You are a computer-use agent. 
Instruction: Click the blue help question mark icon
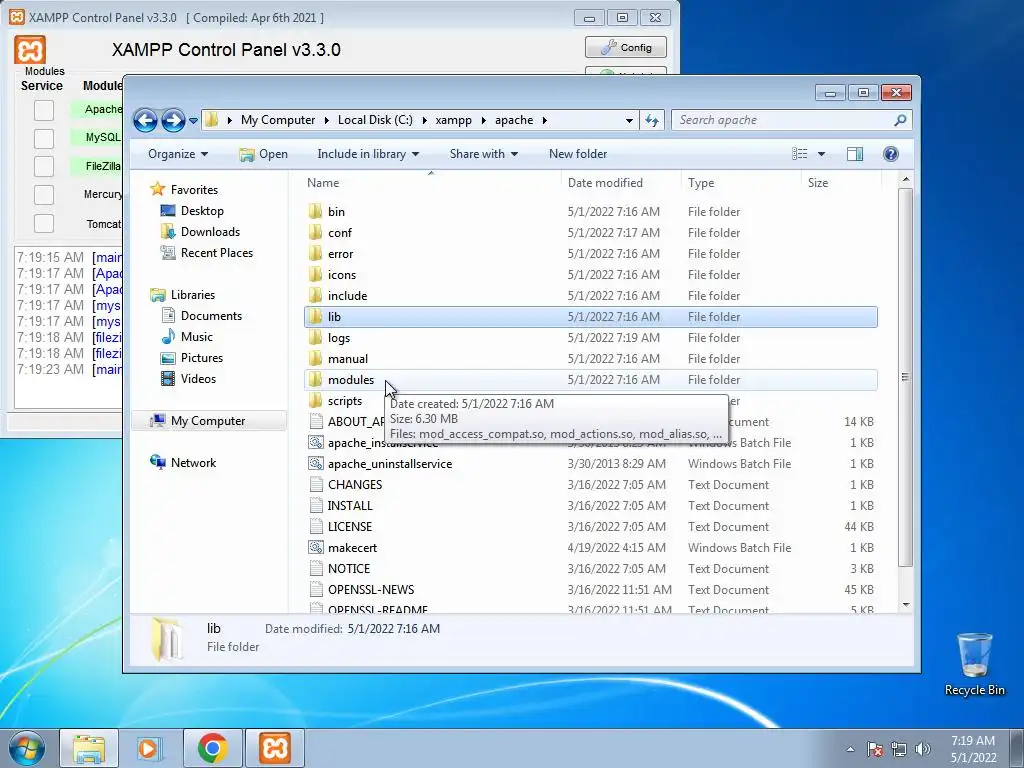(x=891, y=154)
